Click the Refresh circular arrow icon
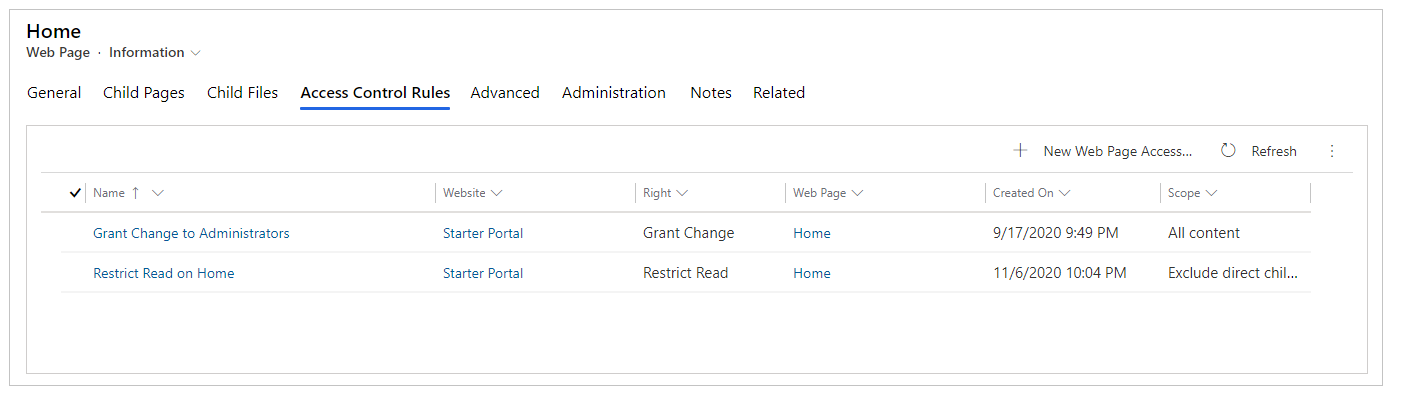 click(x=1229, y=151)
